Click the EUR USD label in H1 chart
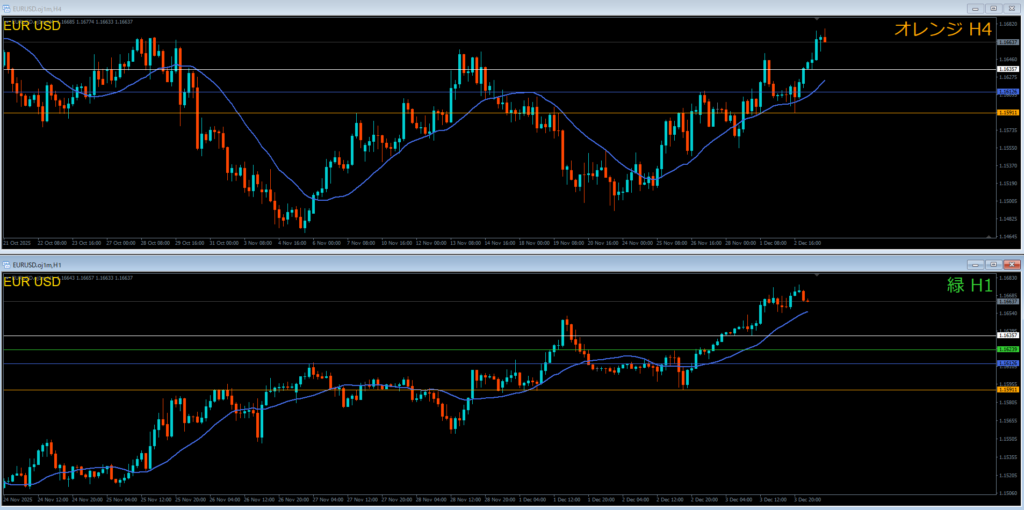 click(x=32, y=282)
